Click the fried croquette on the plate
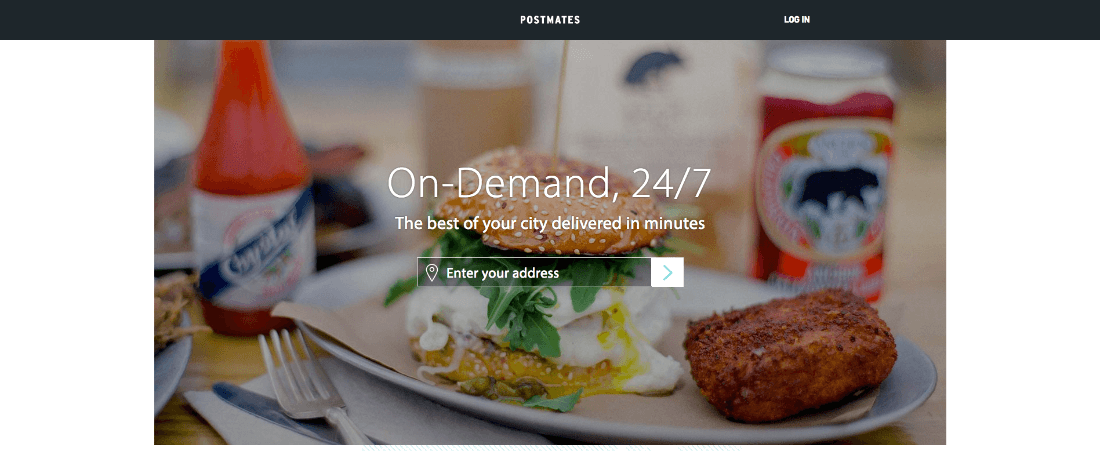 790,355
